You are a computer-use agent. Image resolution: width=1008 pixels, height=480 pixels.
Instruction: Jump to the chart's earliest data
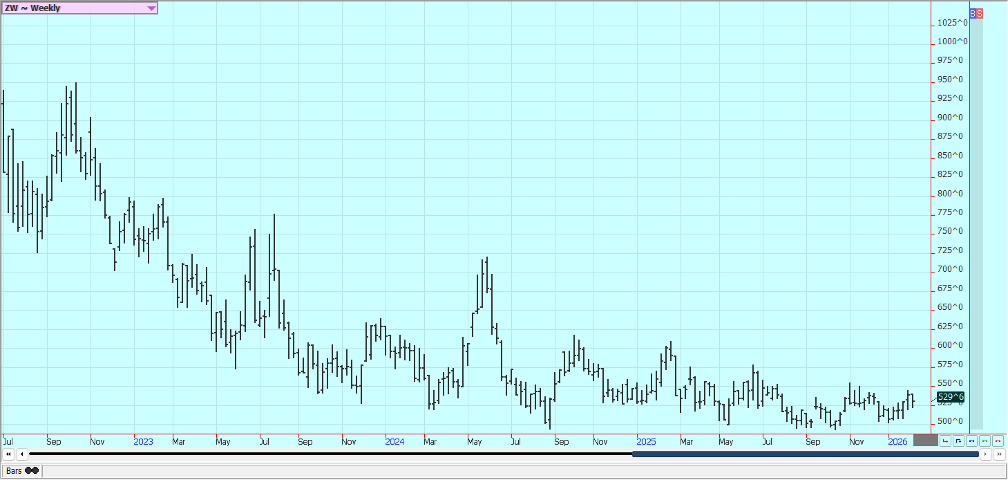click(9, 455)
